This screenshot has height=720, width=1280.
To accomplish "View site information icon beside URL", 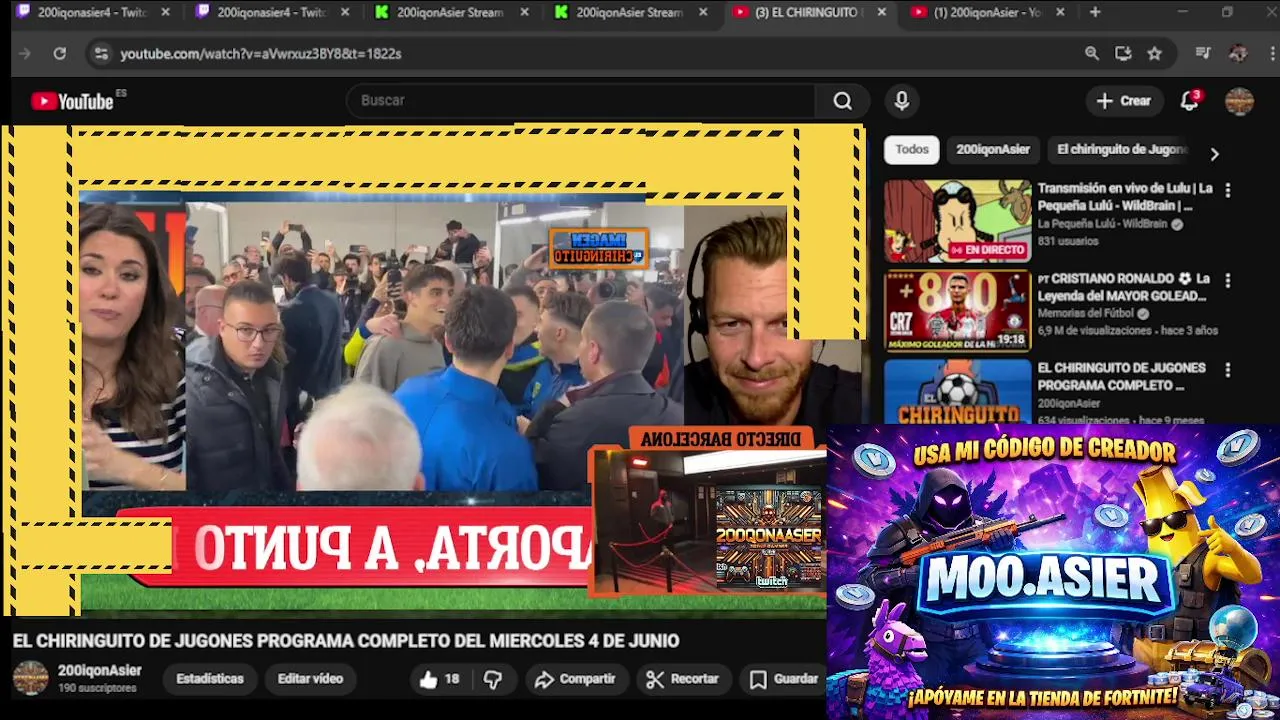I will pos(100,54).
